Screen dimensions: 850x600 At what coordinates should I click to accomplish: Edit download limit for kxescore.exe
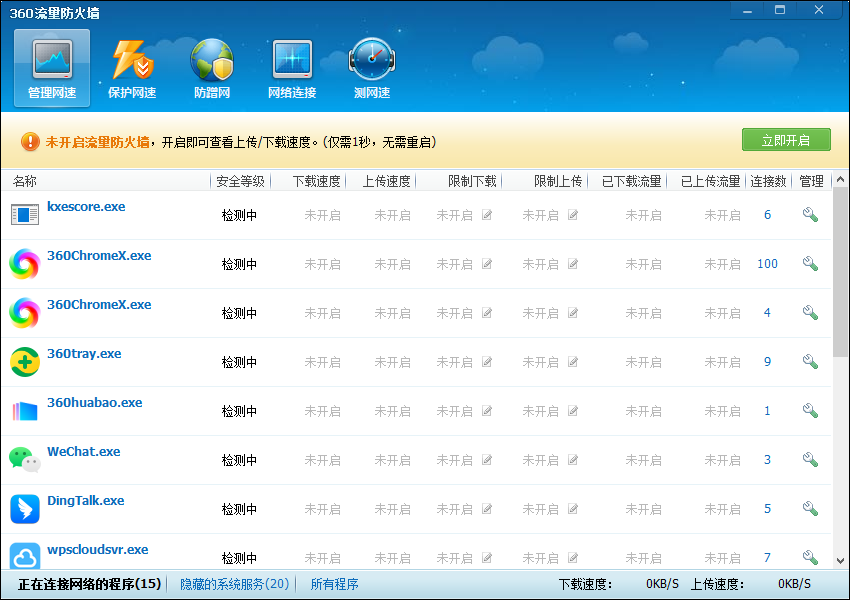(x=487, y=215)
